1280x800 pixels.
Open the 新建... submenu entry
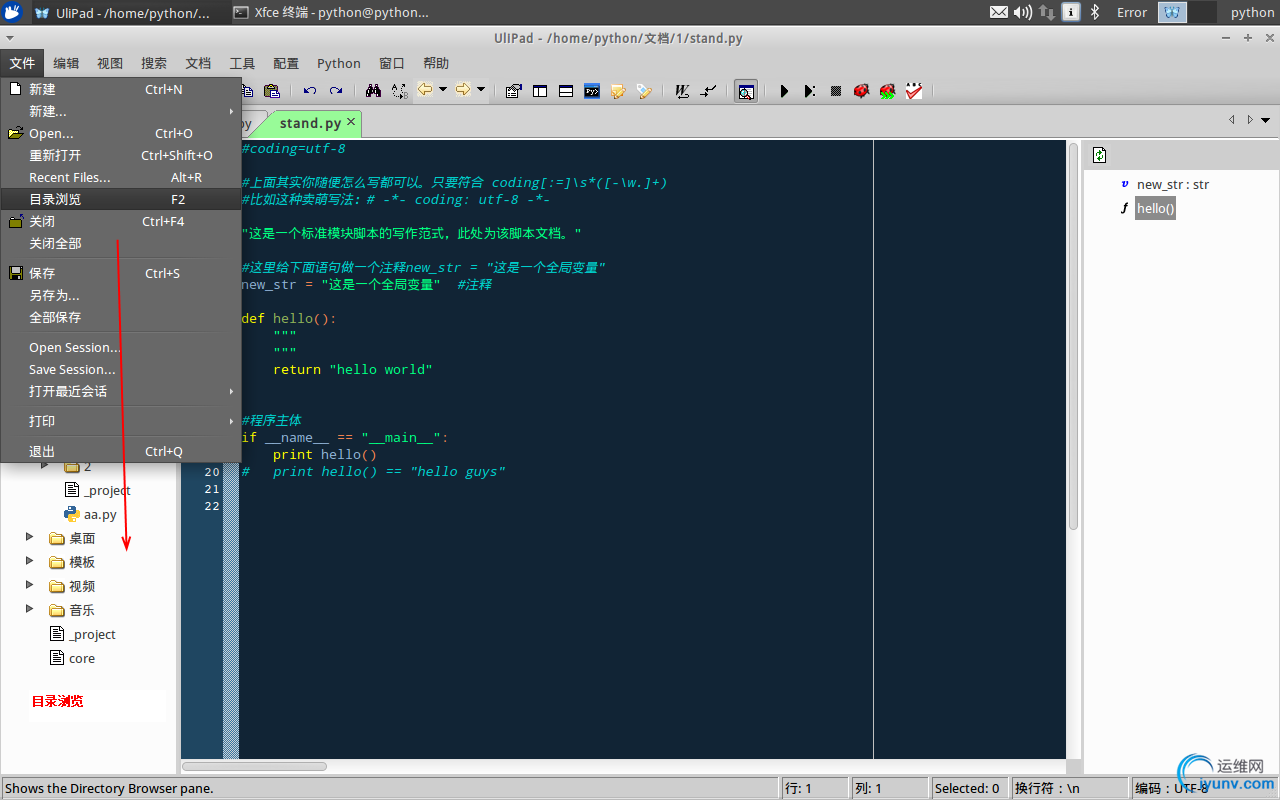click(x=121, y=111)
